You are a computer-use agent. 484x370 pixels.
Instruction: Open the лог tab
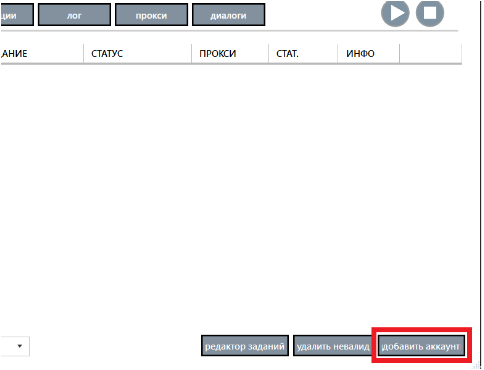click(x=74, y=15)
